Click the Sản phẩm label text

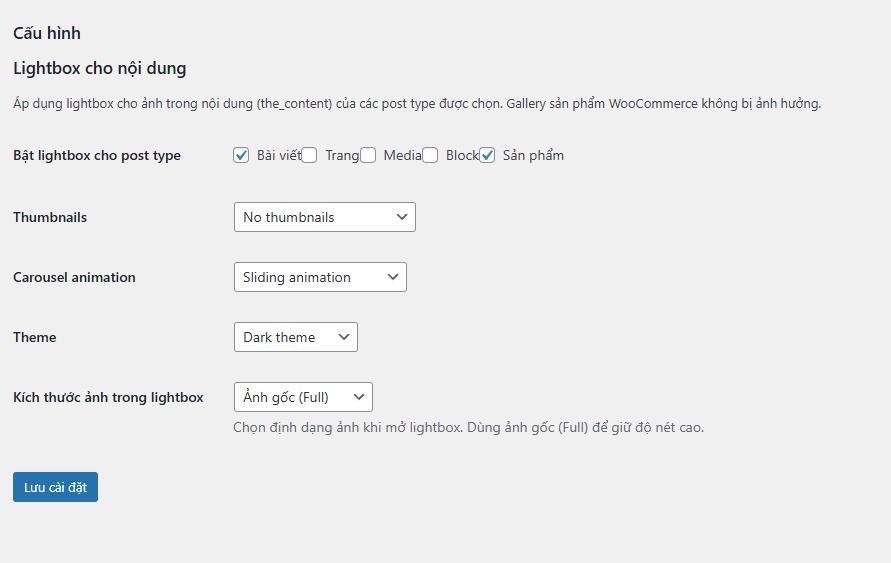[533, 155]
